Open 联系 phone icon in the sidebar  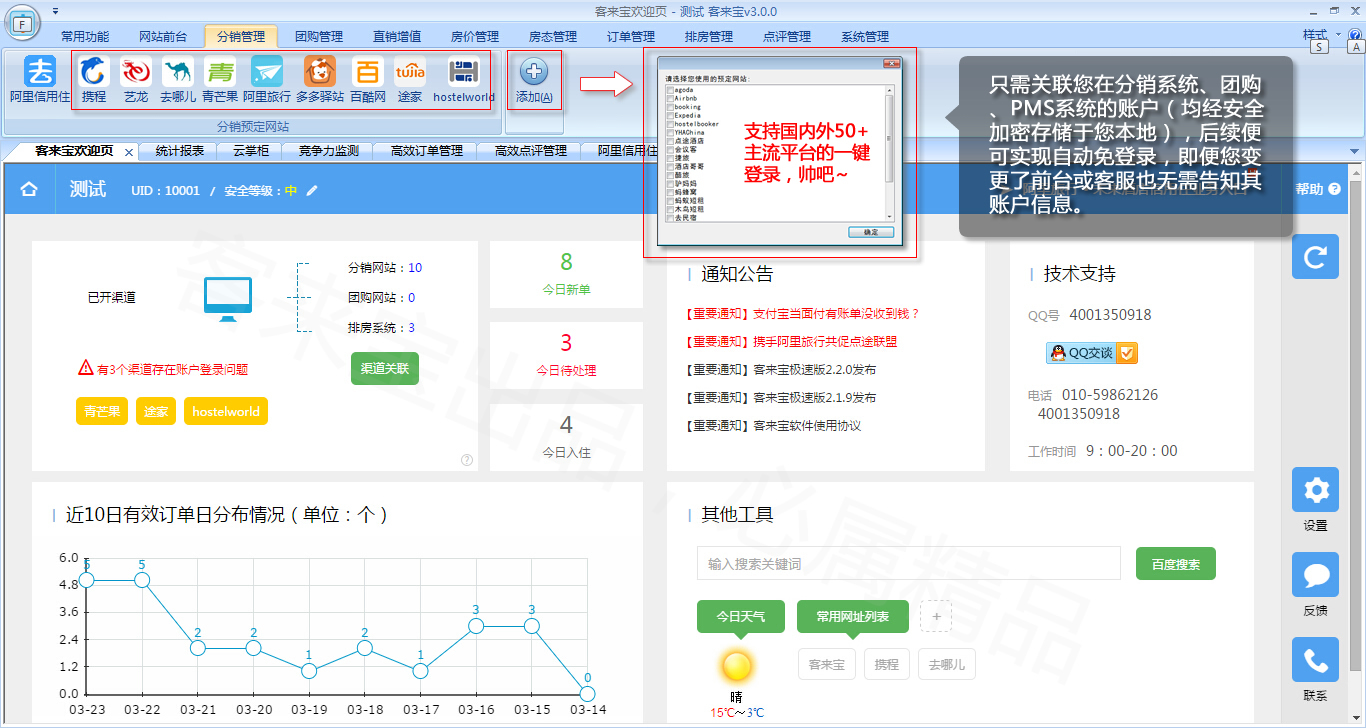click(1316, 661)
